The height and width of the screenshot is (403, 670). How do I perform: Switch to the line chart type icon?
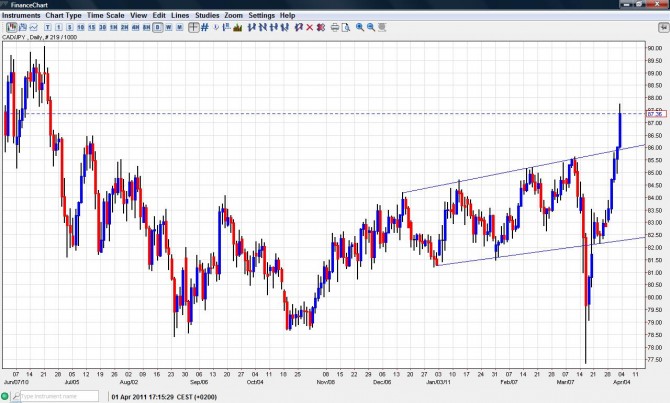[33, 27]
